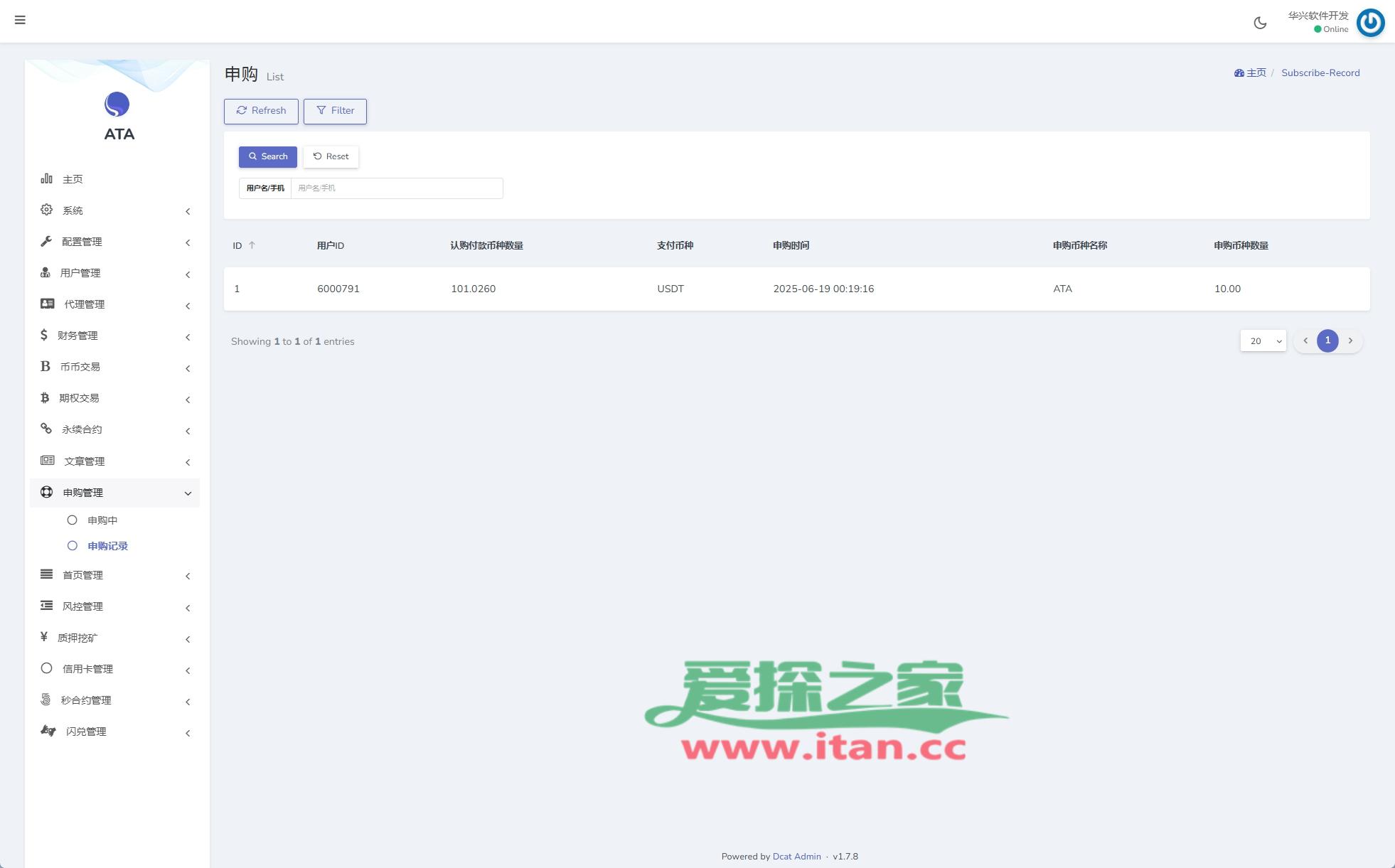Click the 配置管理 wrench icon

click(46, 241)
